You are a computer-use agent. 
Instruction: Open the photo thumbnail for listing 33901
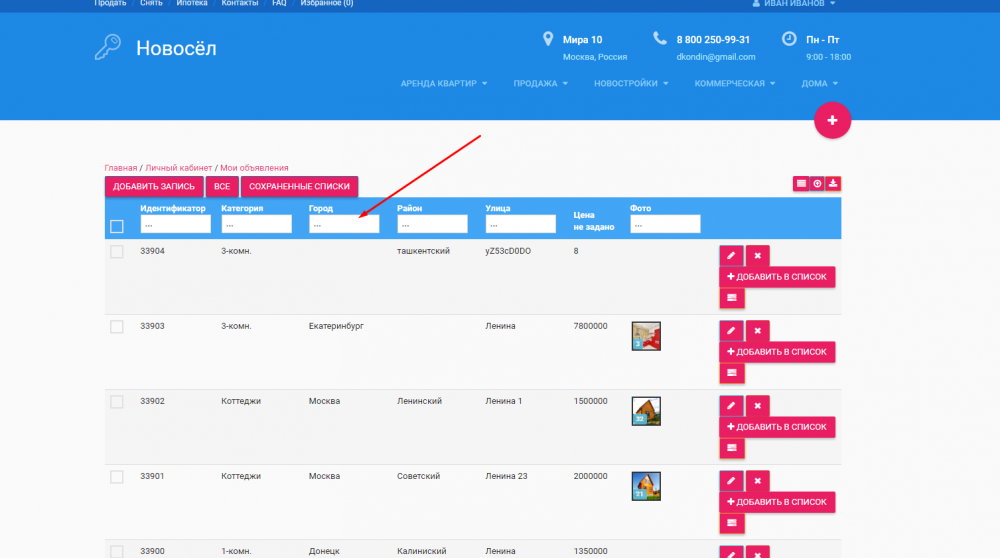pyautogui.click(x=646, y=486)
